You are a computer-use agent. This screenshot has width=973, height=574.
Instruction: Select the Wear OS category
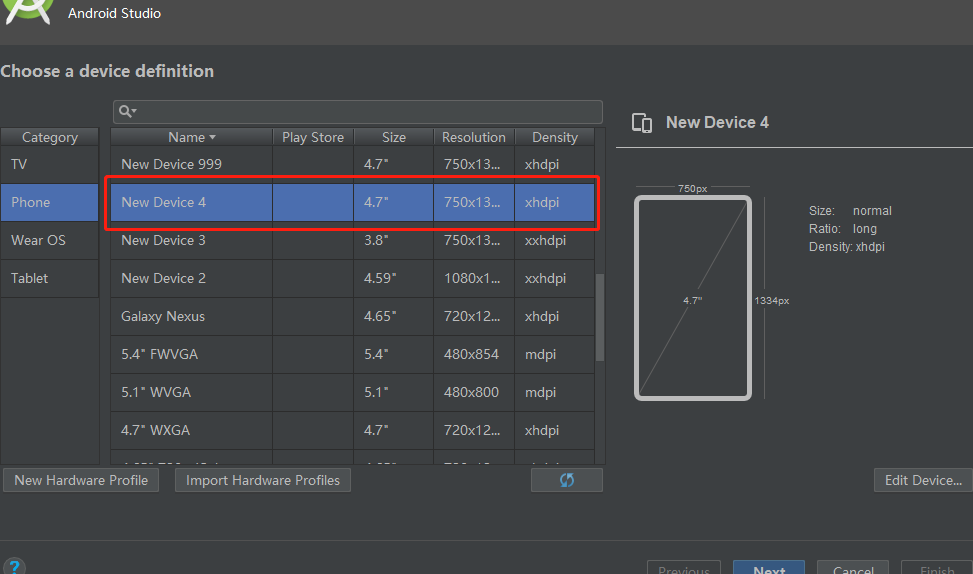point(50,240)
